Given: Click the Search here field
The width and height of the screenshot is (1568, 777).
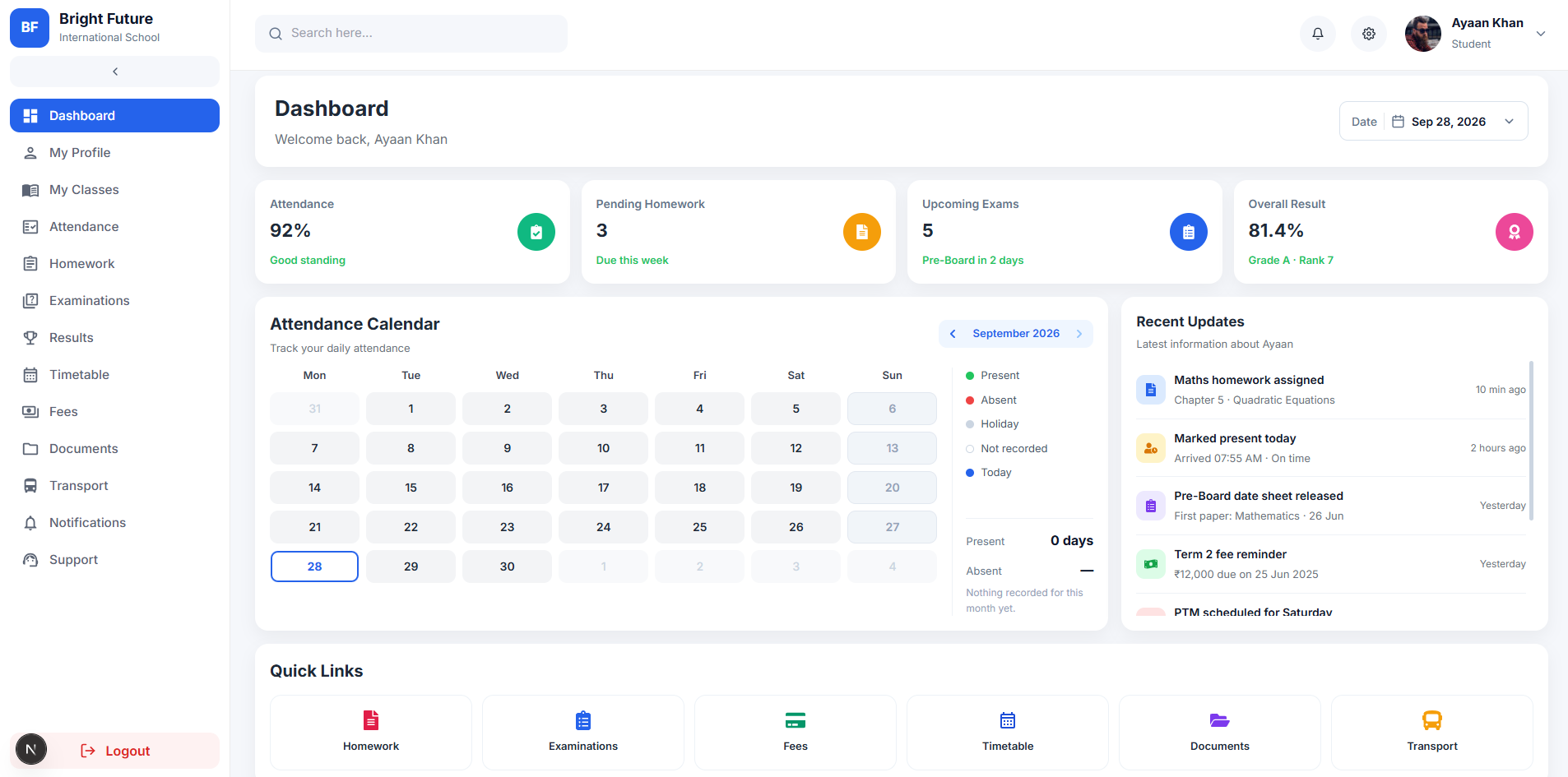Looking at the screenshot, I should point(411,34).
